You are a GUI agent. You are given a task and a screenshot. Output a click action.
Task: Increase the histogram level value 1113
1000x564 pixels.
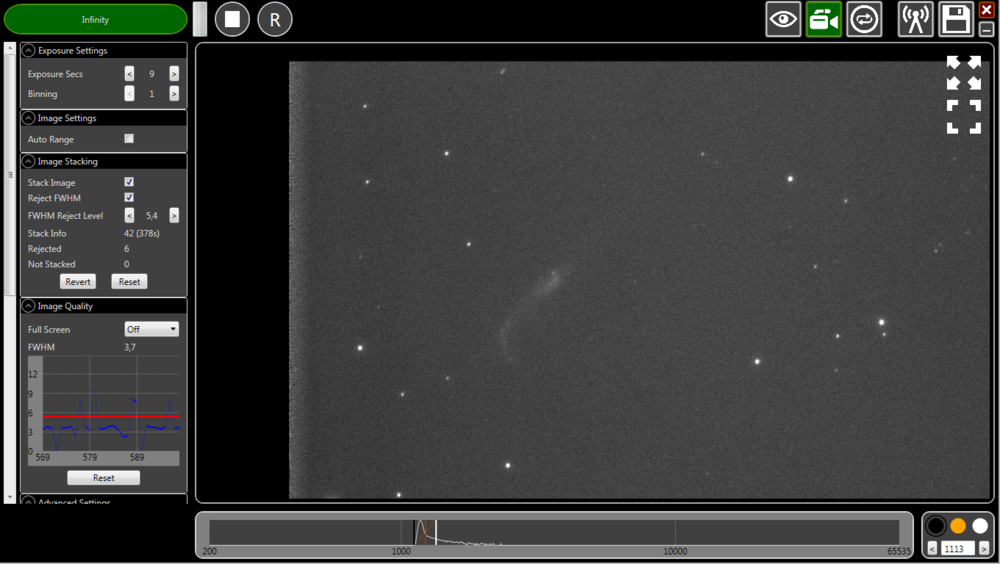pos(984,549)
